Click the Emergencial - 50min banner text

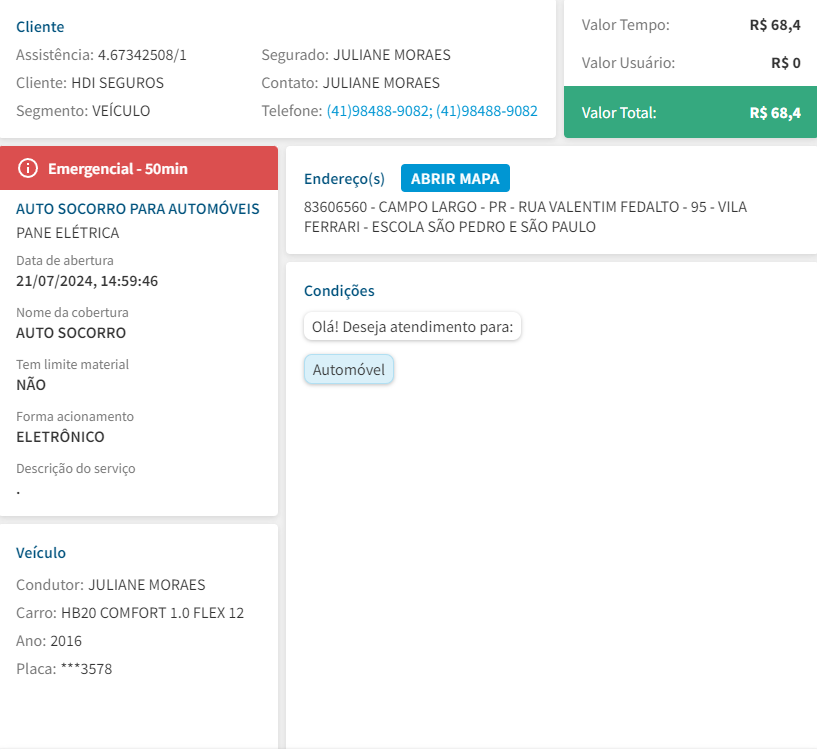click(118, 169)
